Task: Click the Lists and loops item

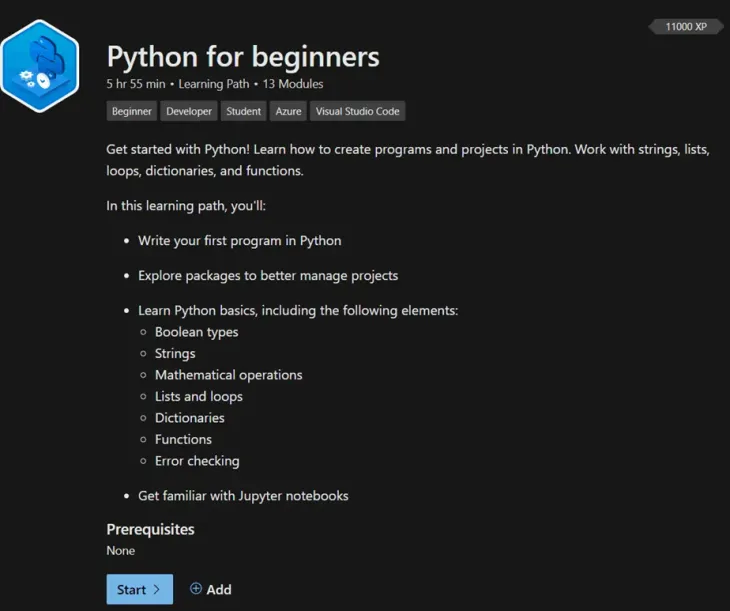Action: point(198,397)
